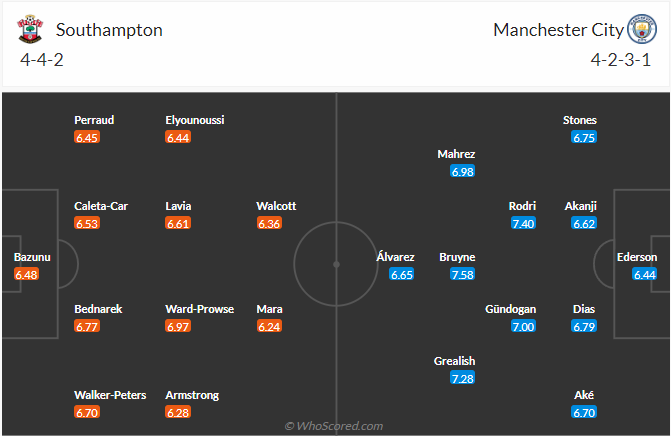The height and width of the screenshot is (436, 671).
Task: Click Walker-Peters player name
Action: click(x=109, y=395)
